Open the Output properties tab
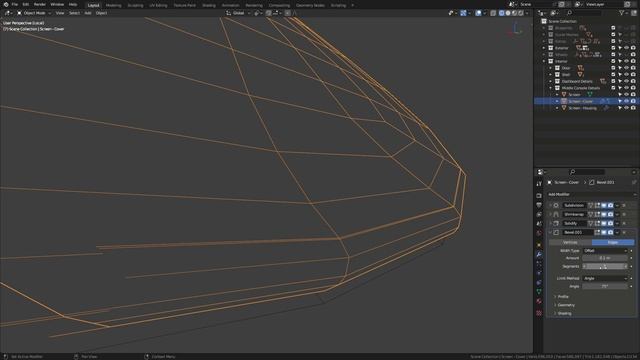Screen dimensions: 640x360 (539, 205)
